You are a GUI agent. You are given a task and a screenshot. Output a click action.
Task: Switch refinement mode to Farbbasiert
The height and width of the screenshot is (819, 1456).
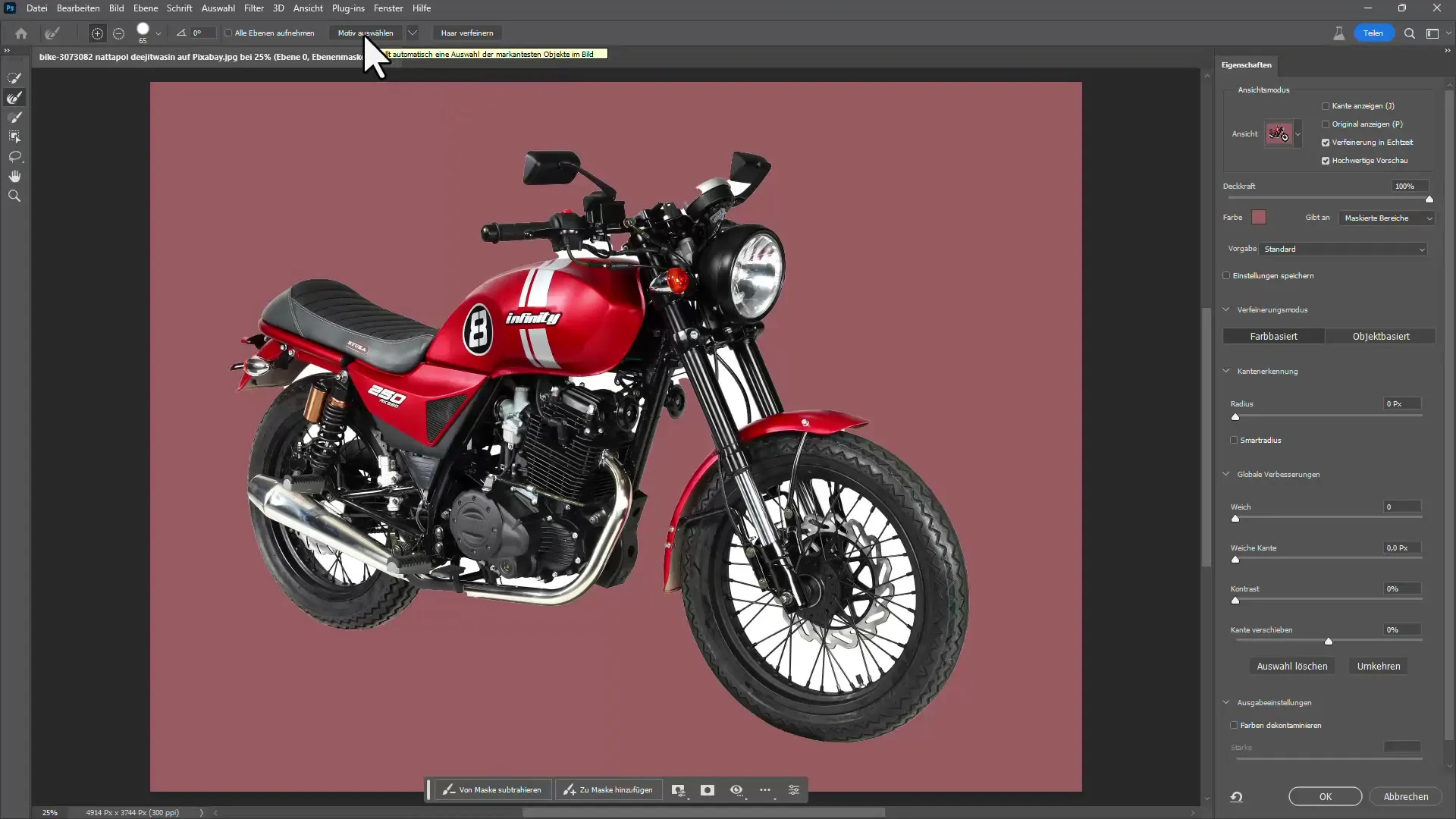pos(1273,337)
